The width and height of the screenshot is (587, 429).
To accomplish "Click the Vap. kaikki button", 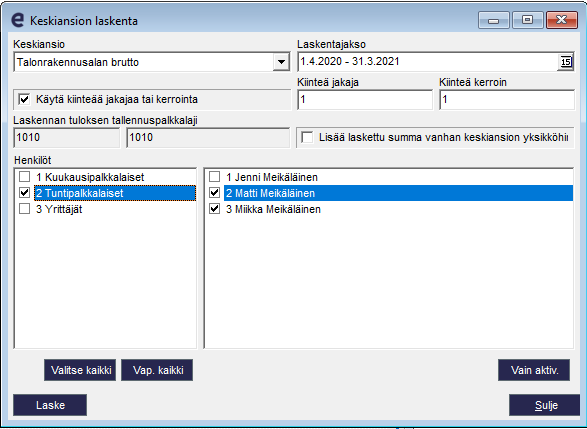I will [157, 370].
